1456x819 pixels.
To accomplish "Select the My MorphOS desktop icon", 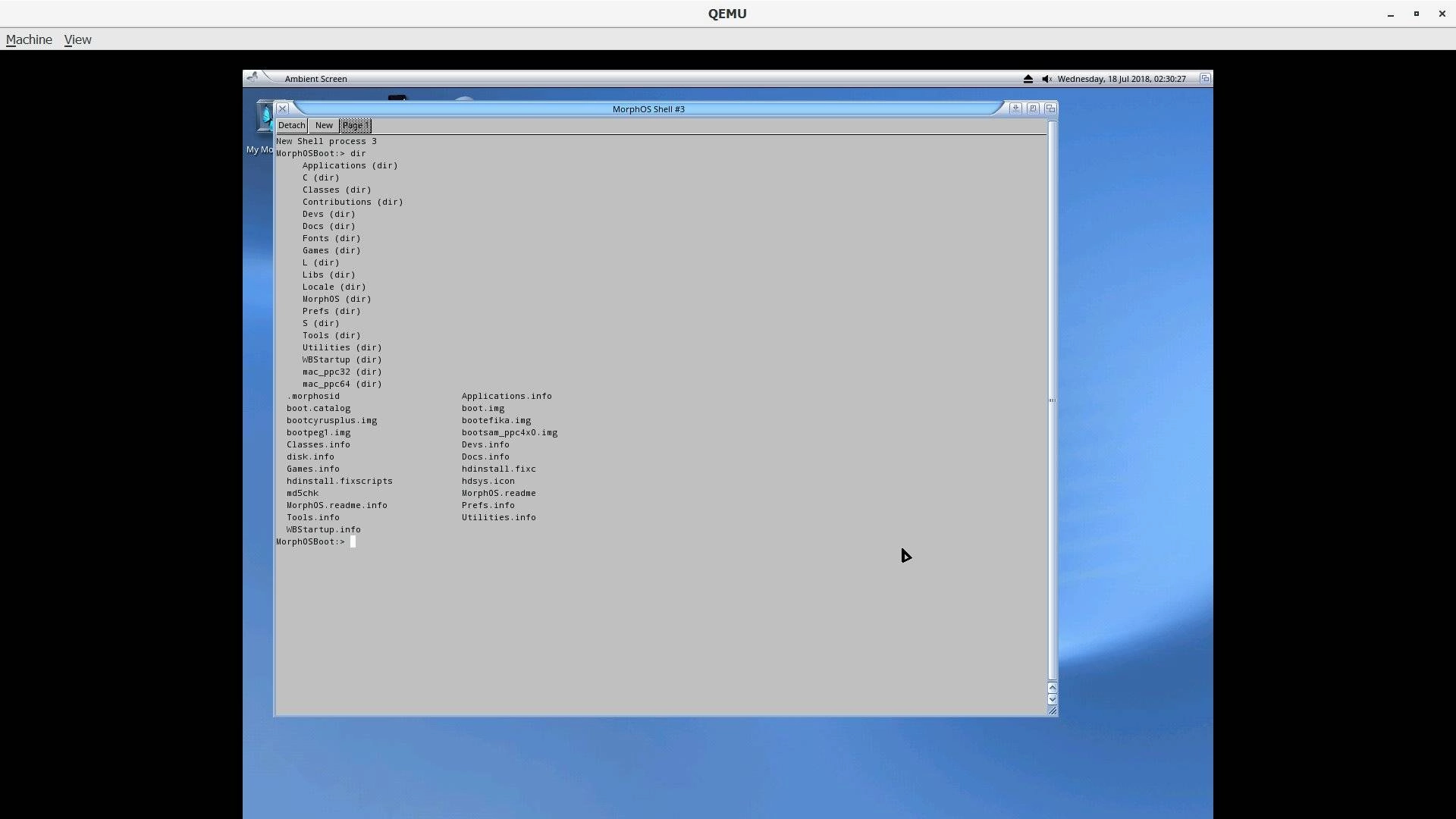I will tap(260, 127).
